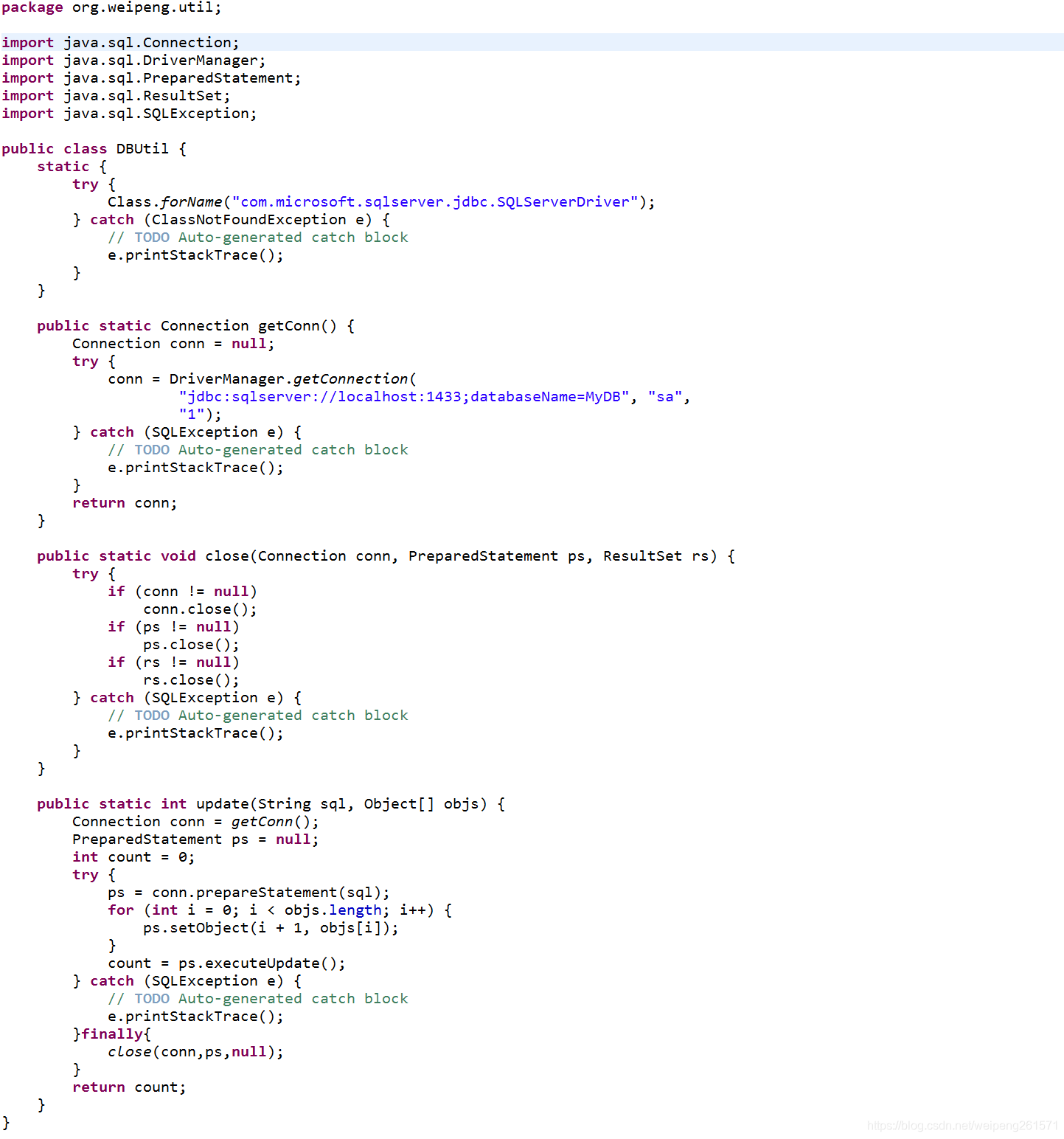
Task: Click the ps.close() statement
Action: (191, 645)
